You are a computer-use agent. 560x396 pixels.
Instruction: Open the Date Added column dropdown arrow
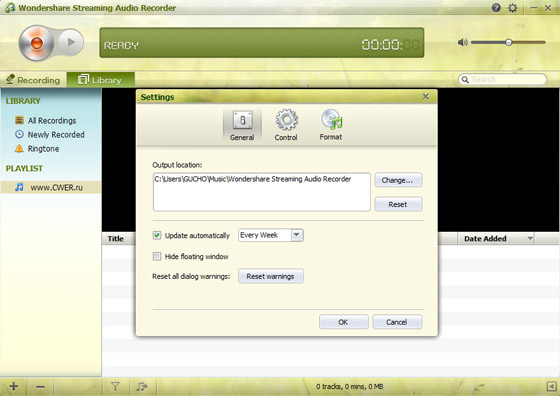coord(530,238)
